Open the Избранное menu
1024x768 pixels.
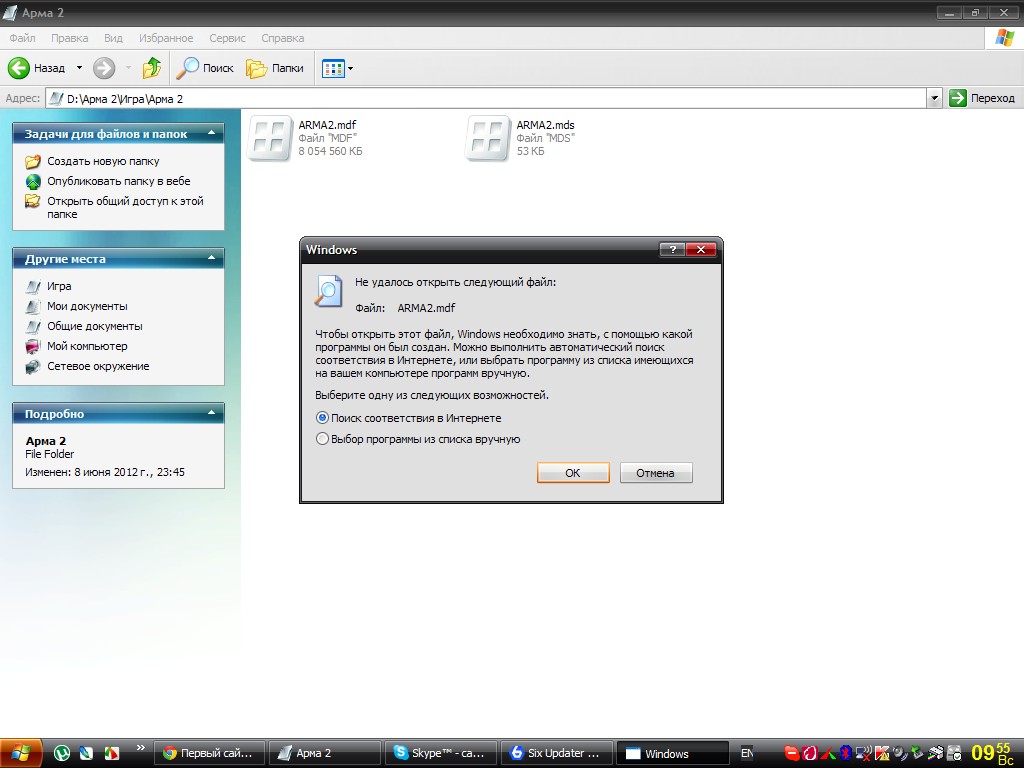tap(166, 38)
